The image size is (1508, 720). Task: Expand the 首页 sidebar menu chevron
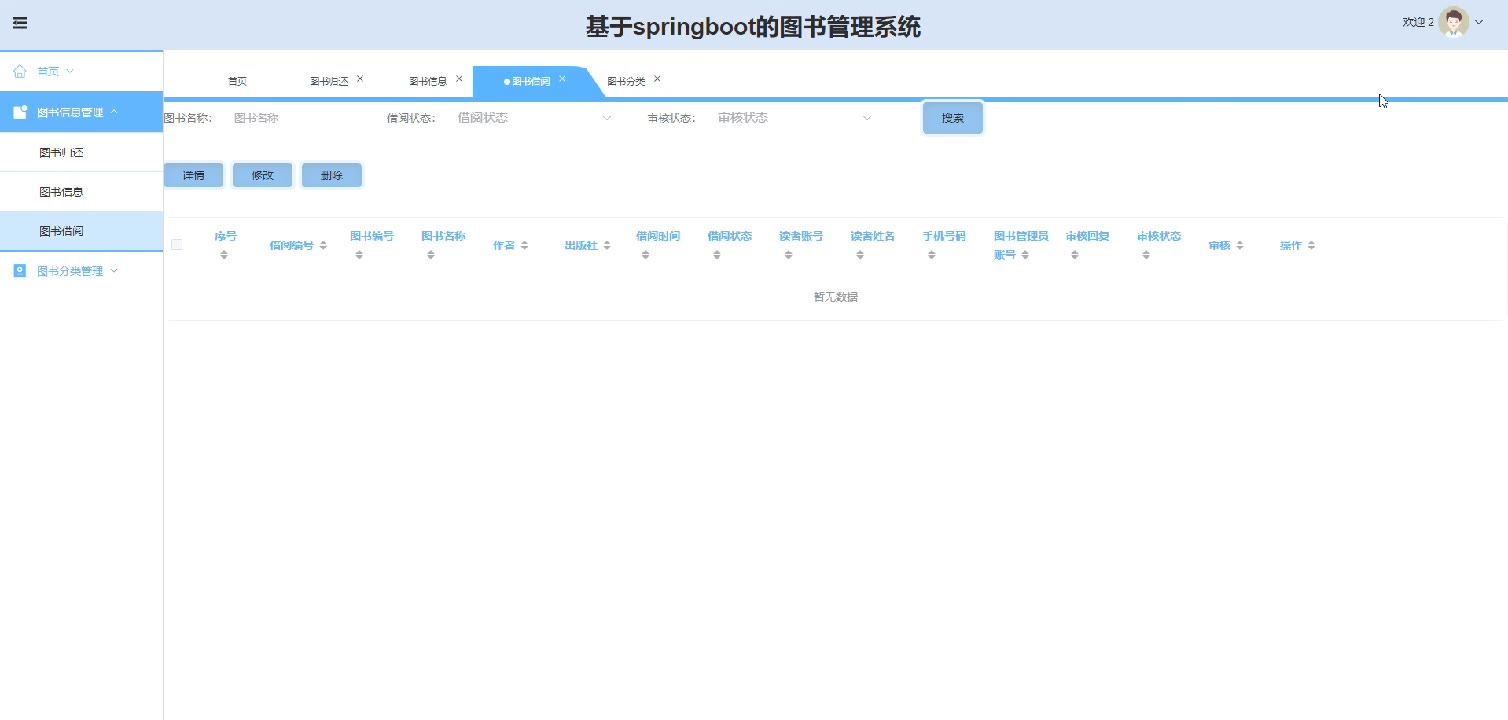tap(70, 71)
